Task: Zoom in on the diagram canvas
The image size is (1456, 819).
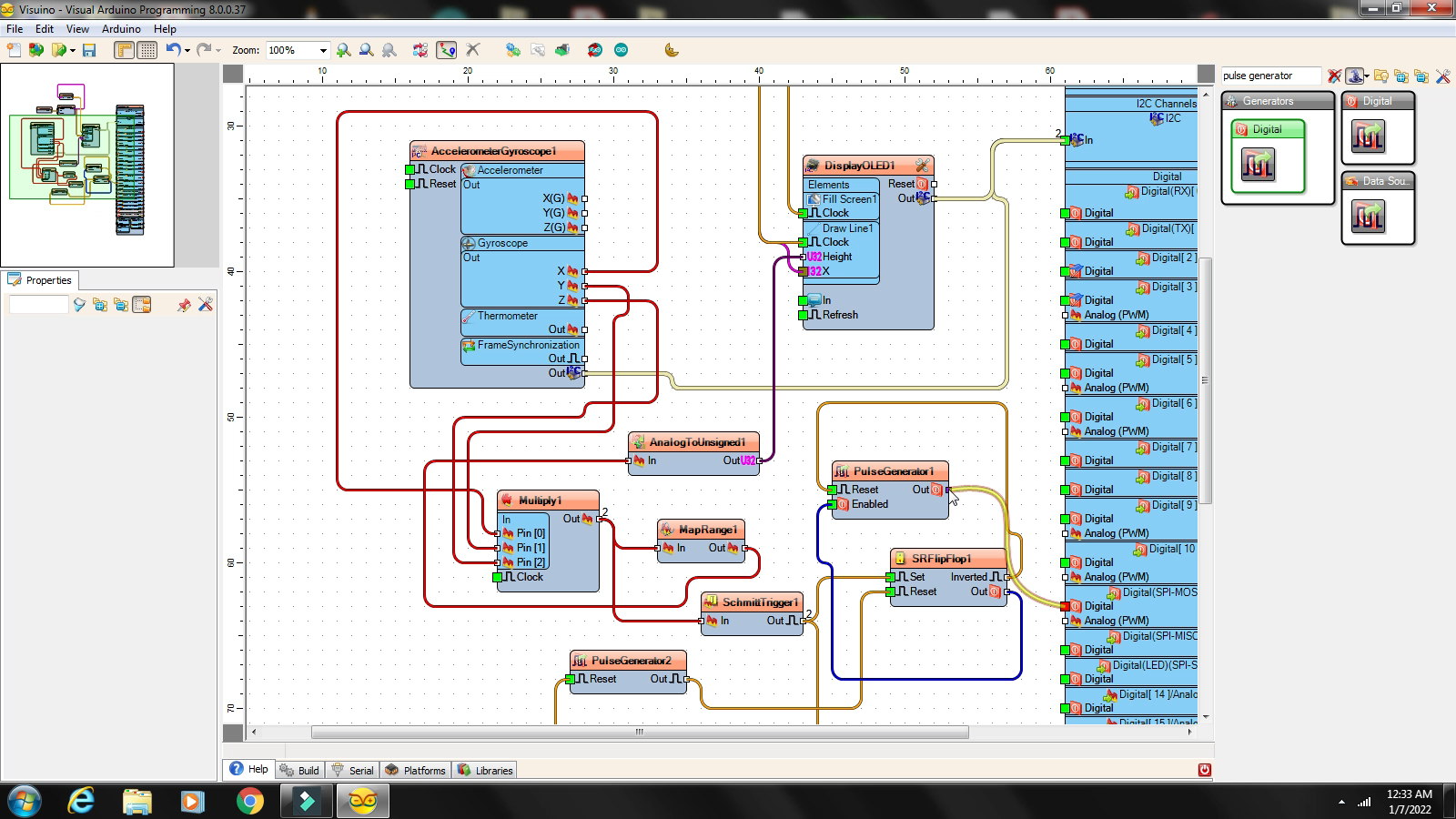Action: (343, 50)
